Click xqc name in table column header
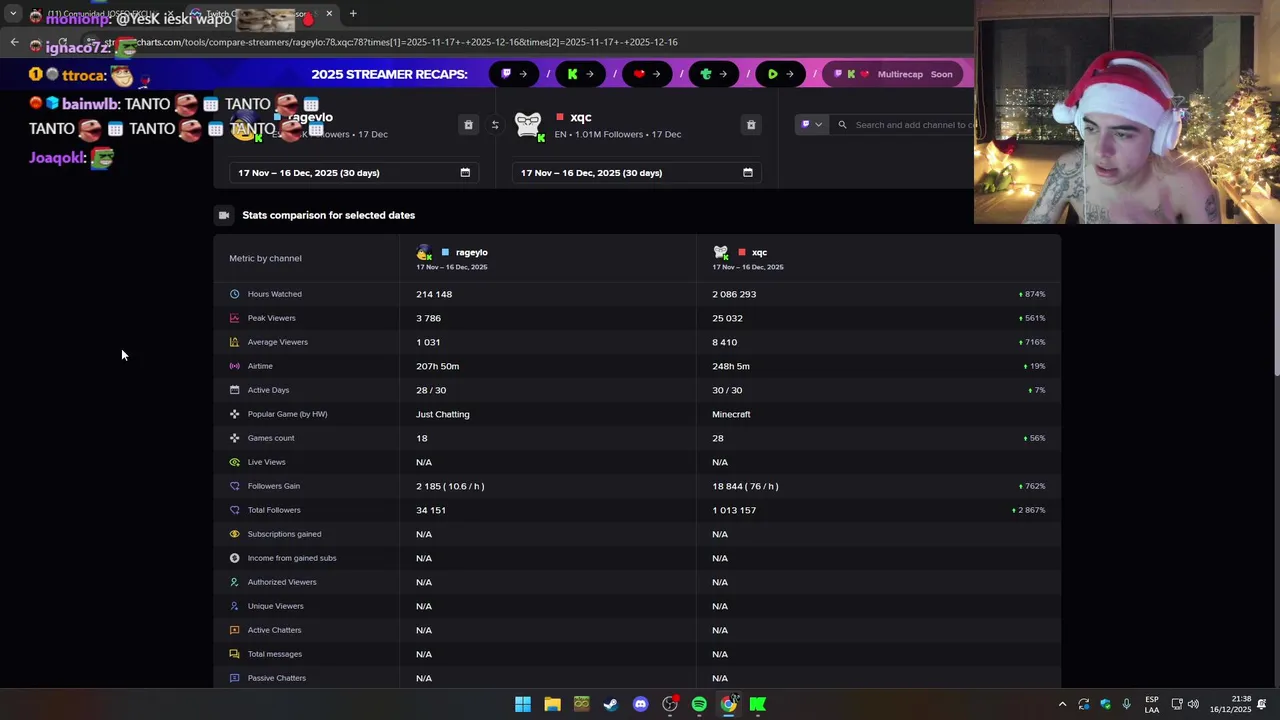Viewport: 1280px width, 720px height. (x=759, y=252)
